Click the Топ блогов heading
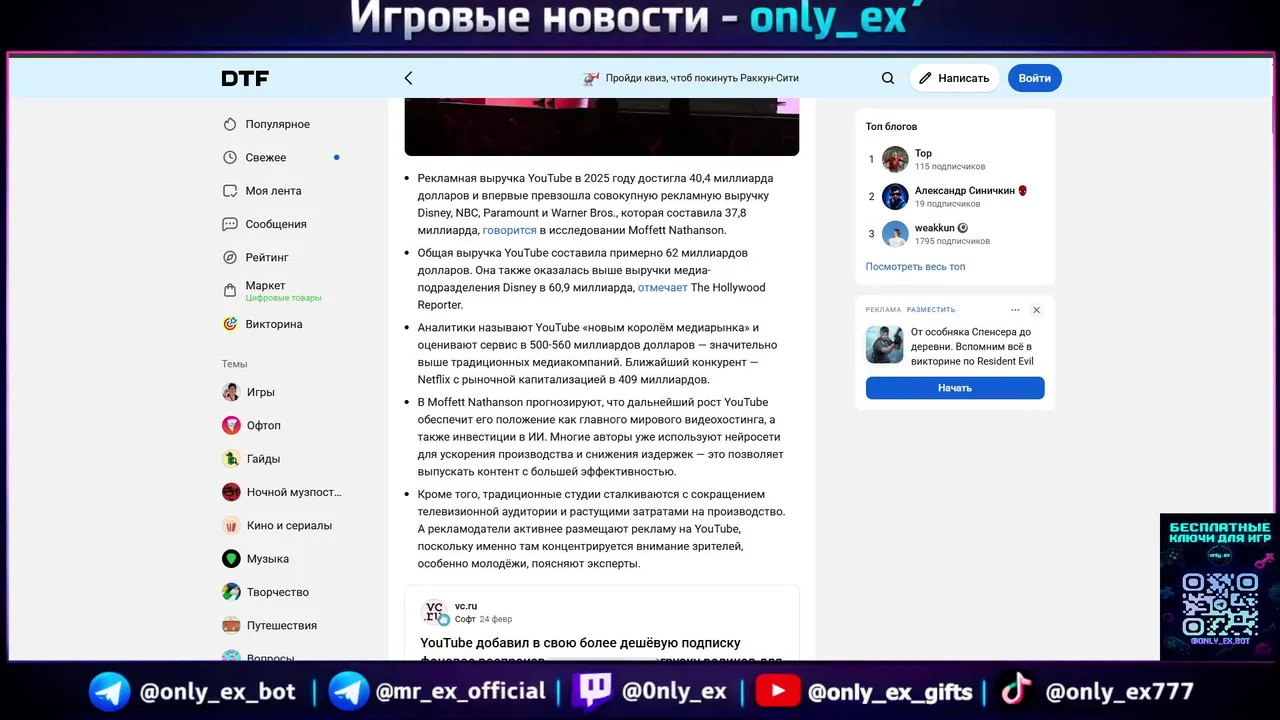The width and height of the screenshot is (1280, 720). [891, 126]
